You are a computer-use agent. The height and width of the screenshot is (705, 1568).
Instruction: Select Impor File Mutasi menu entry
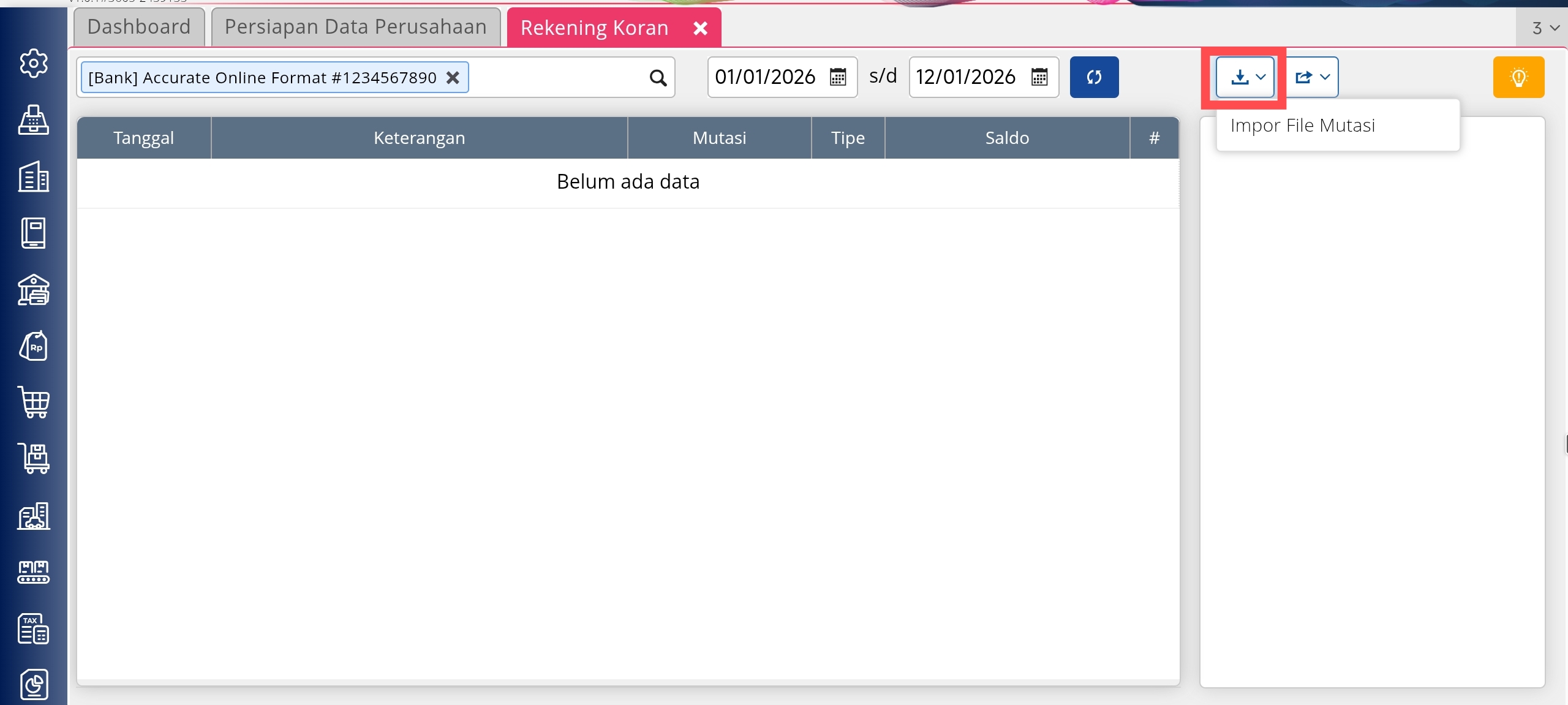click(x=1302, y=126)
